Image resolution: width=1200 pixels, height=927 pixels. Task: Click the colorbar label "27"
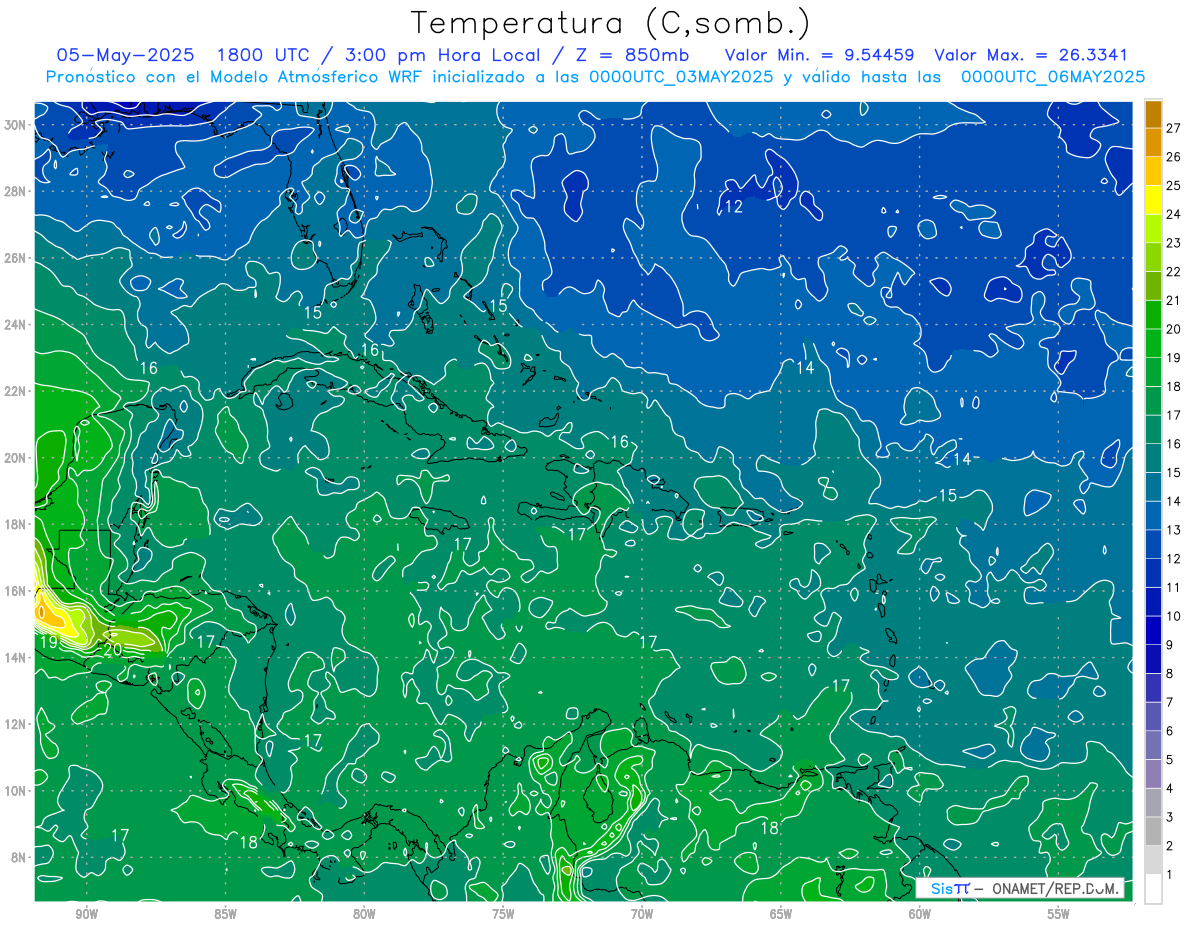point(1174,128)
